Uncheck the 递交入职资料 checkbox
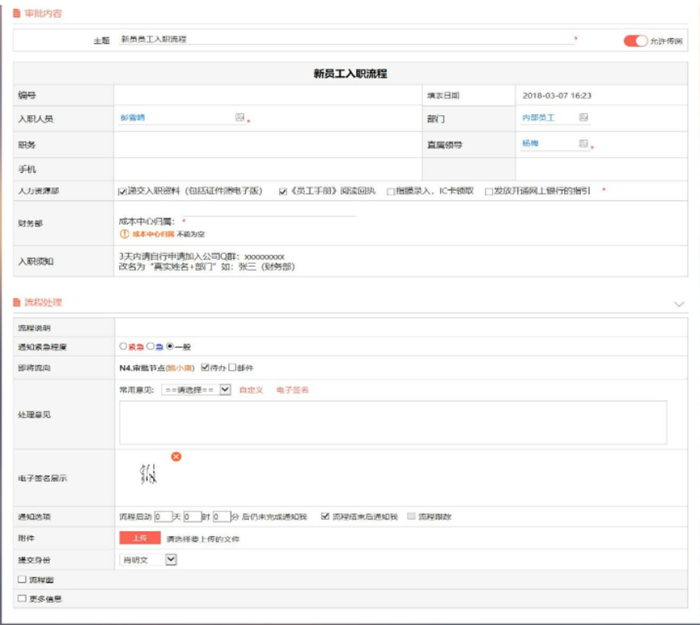The image size is (700, 625). pos(122,190)
